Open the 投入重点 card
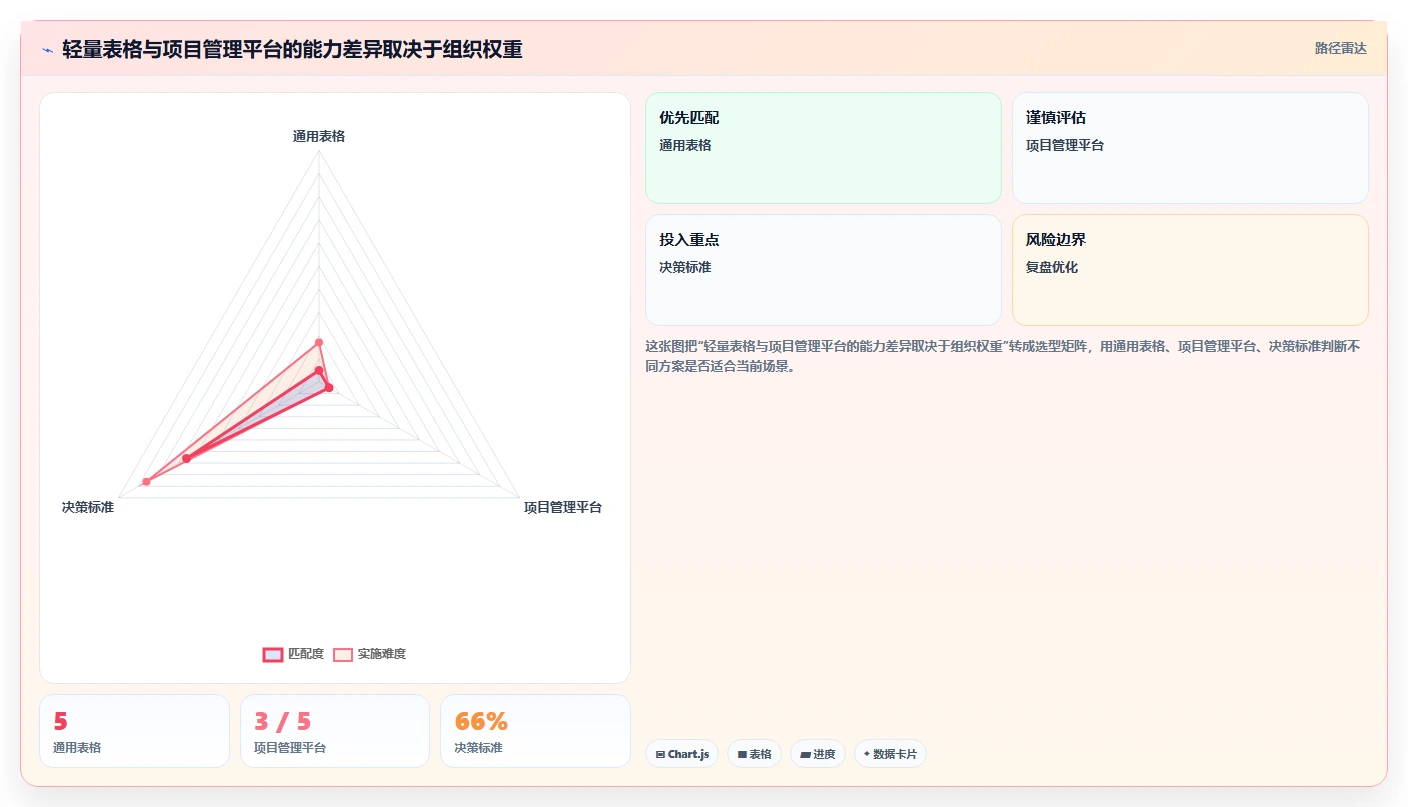The image size is (1408, 807). (x=823, y=270)
